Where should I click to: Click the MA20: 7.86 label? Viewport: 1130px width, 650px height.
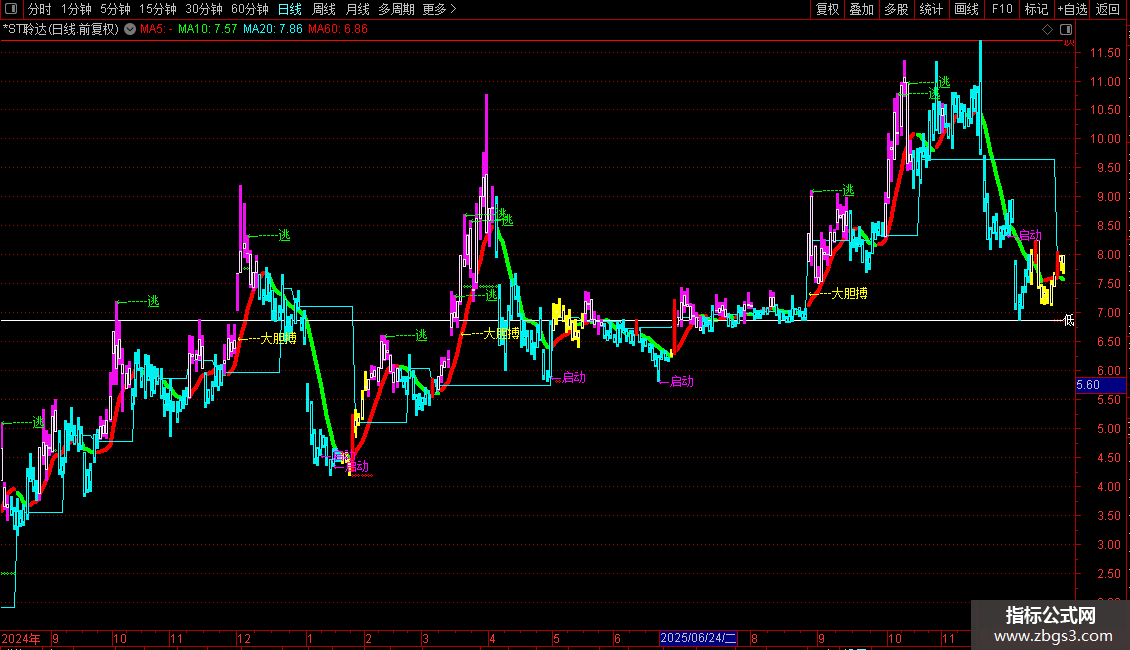point(272,29)
